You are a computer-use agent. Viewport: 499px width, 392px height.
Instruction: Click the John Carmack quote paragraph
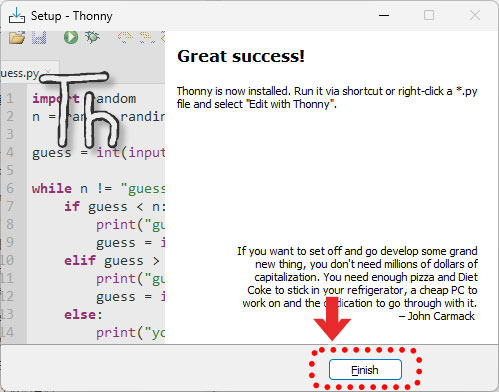coord(357,277)
